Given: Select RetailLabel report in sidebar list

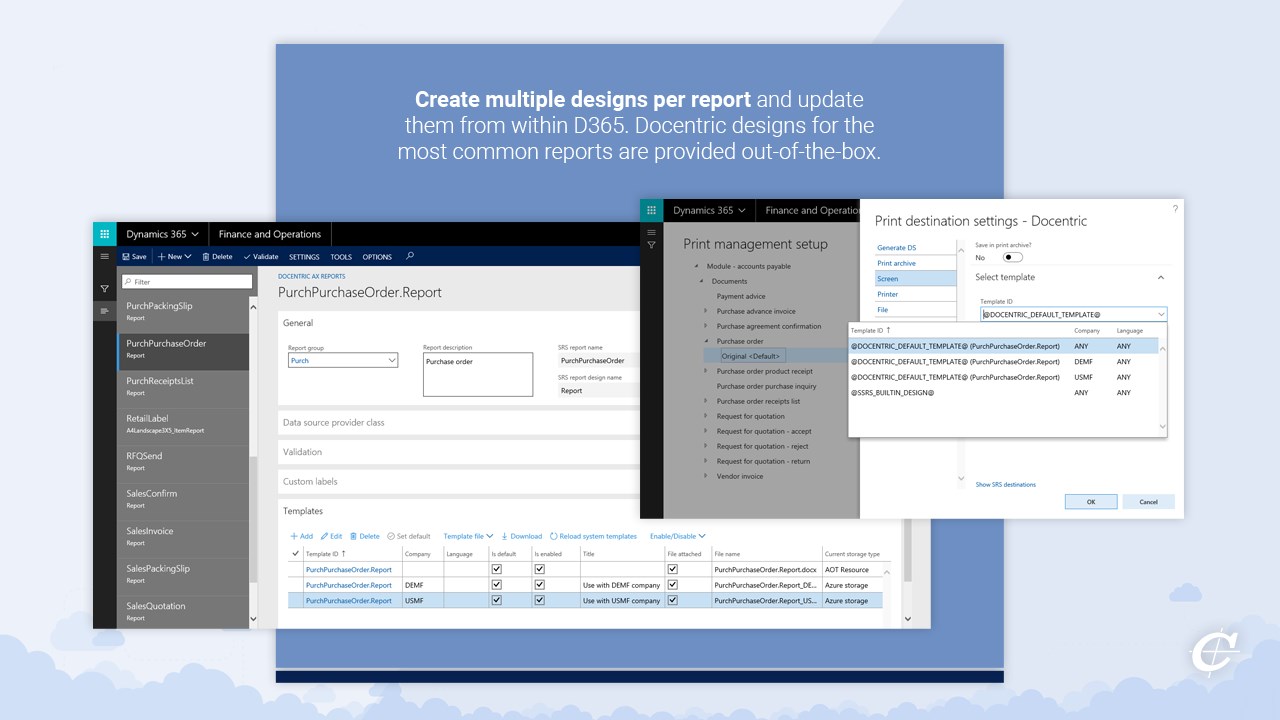Looking at the screenshot, I should coord(183,424).
